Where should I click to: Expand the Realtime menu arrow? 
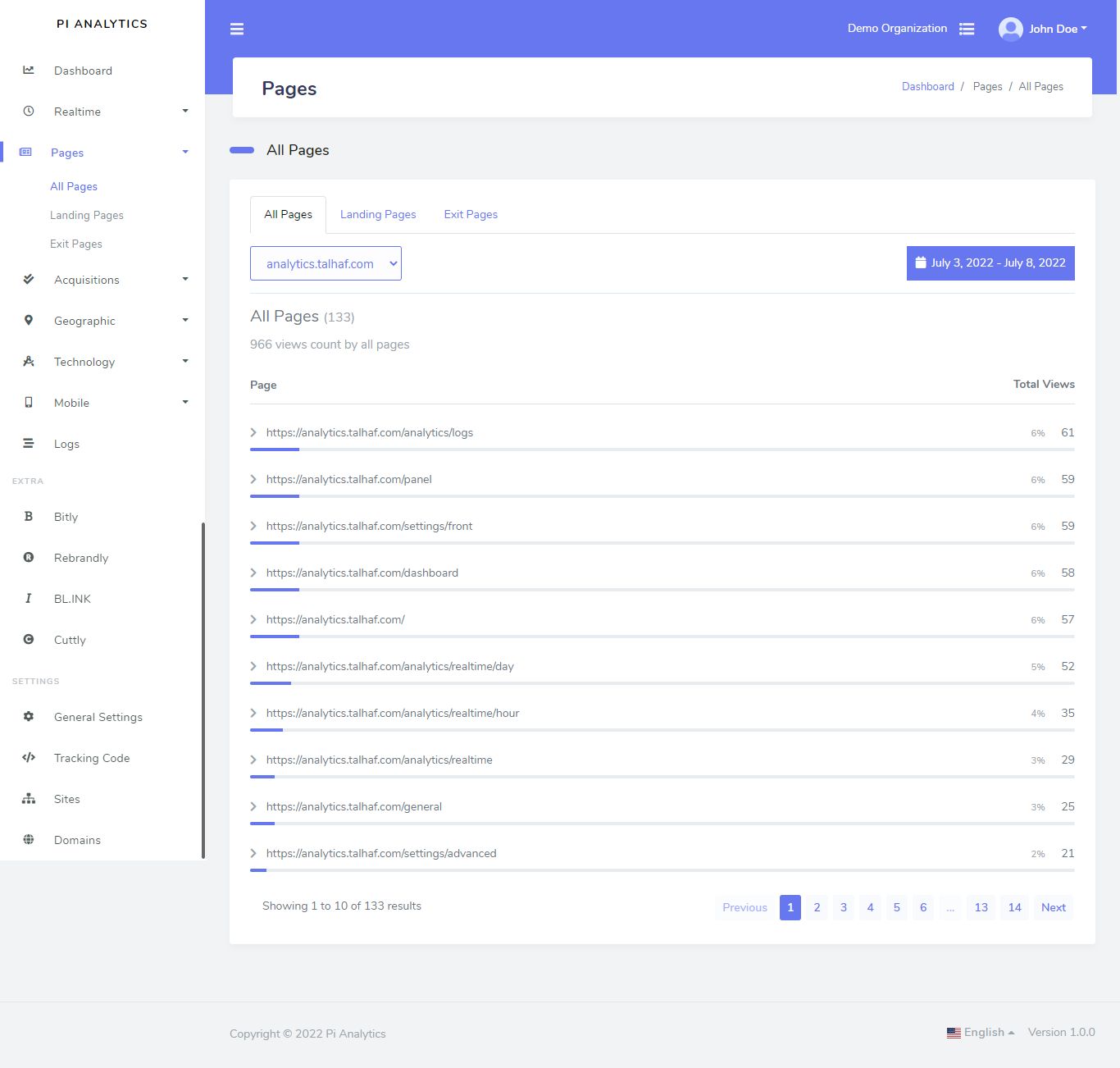coord(185,111)
